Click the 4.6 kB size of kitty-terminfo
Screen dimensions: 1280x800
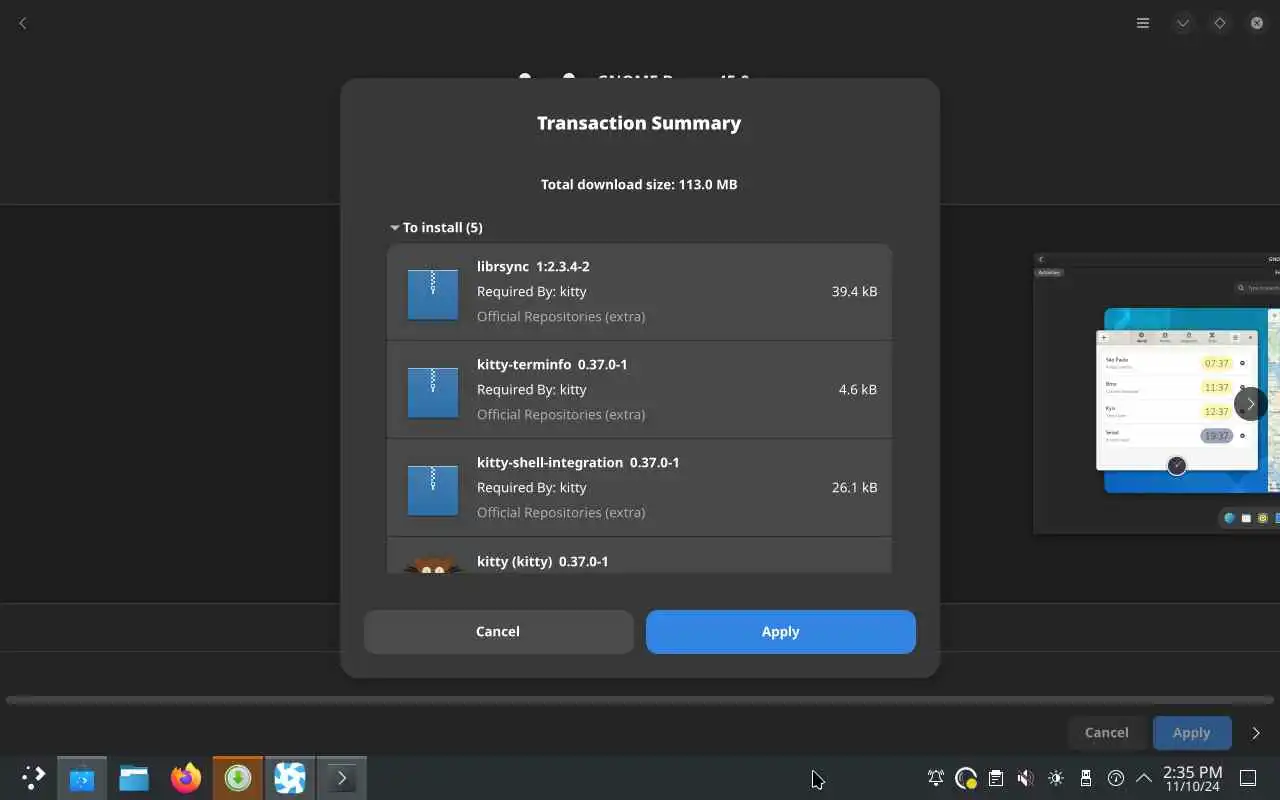click(x=858, y=389)
